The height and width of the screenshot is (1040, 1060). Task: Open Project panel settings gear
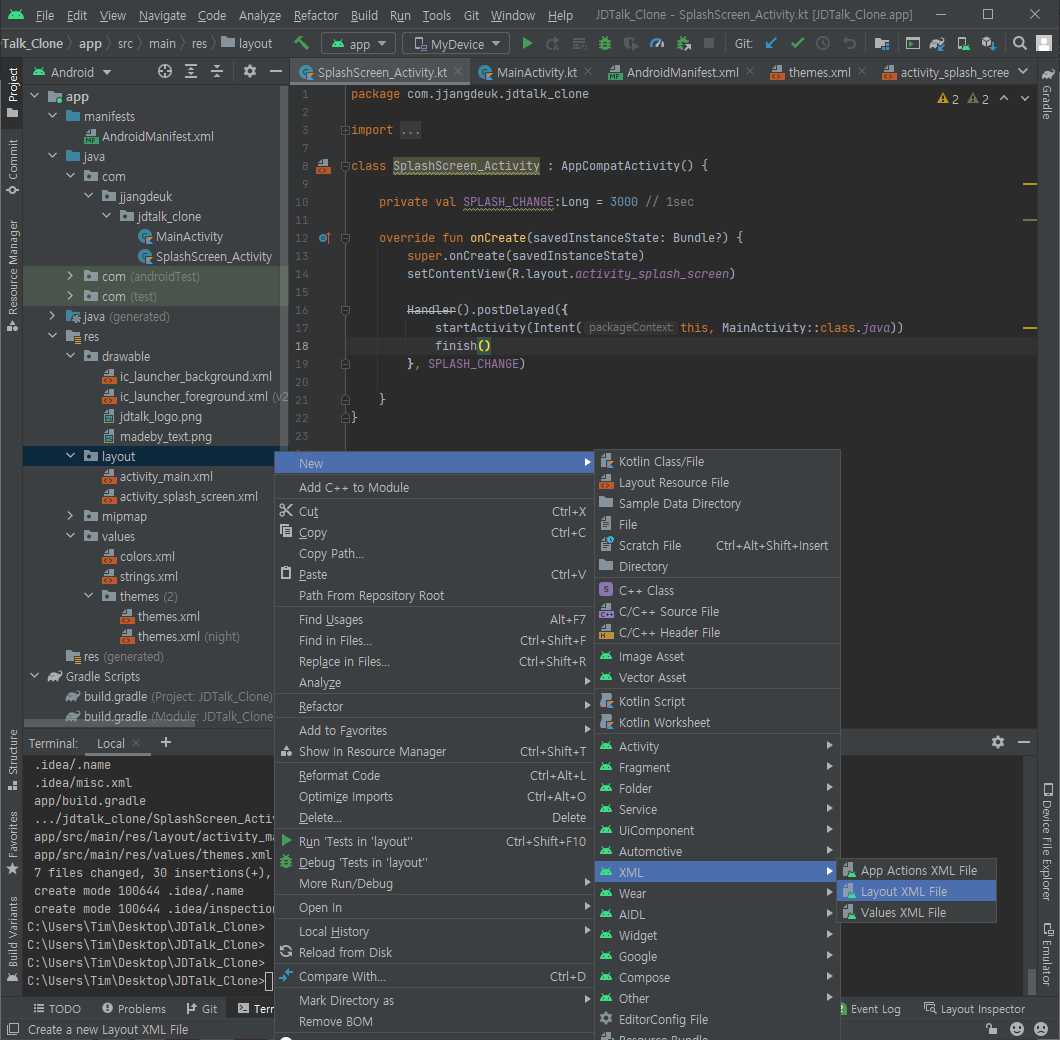pyautogui.click(x=249, y=71)
